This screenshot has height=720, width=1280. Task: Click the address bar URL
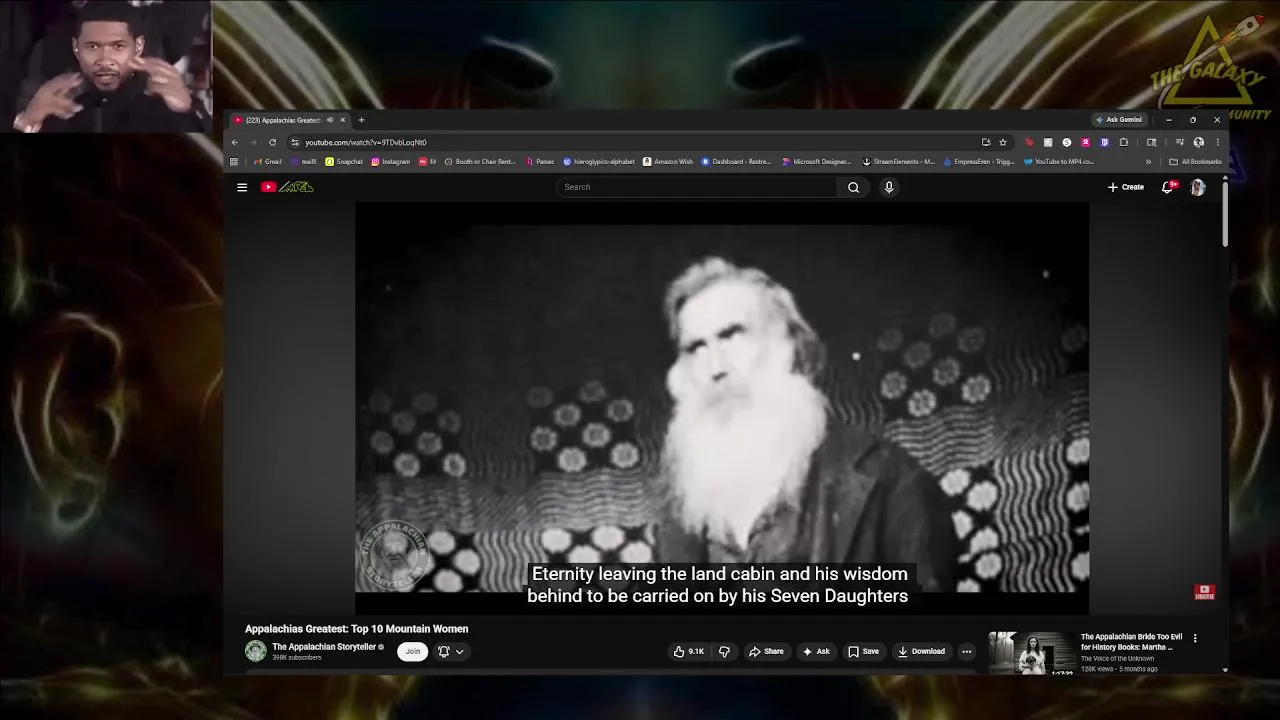click(x=366, y=142)
